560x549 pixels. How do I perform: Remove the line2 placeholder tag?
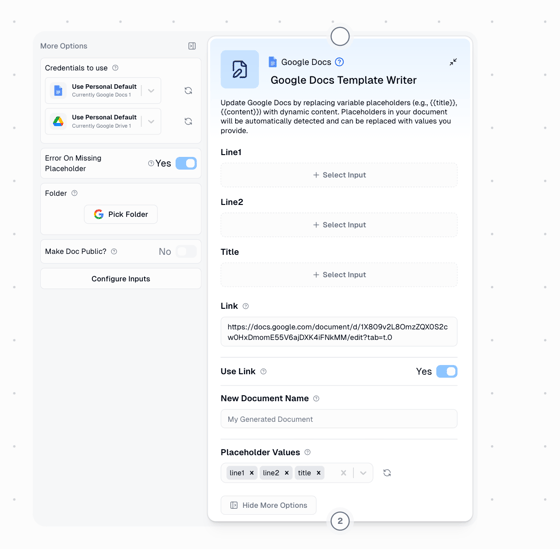[286, 473]
